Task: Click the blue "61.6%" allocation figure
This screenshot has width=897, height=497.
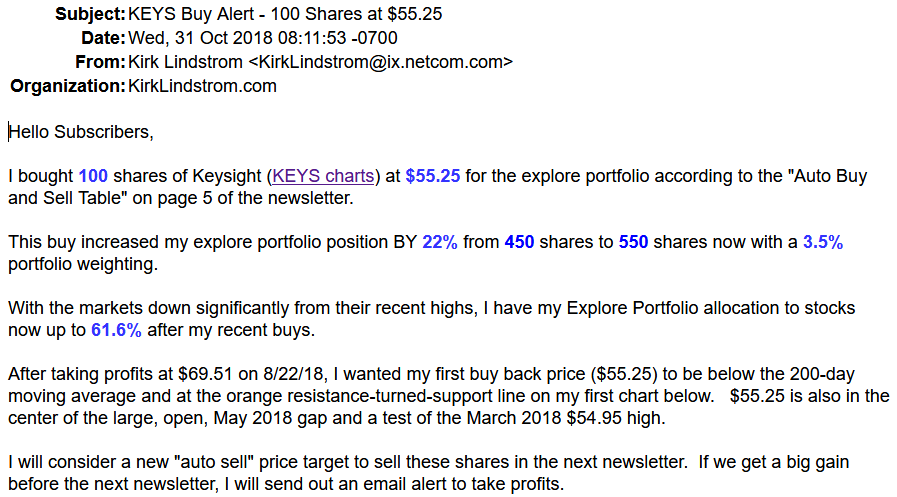Action: coord(116,329)
